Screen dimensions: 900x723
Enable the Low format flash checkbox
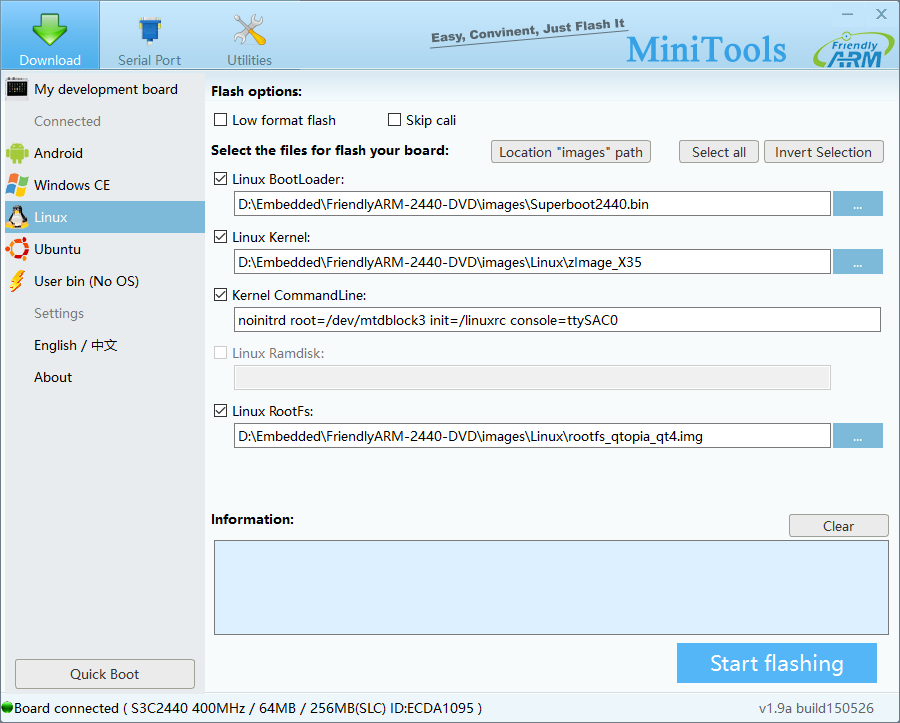(x=220, y=120)
